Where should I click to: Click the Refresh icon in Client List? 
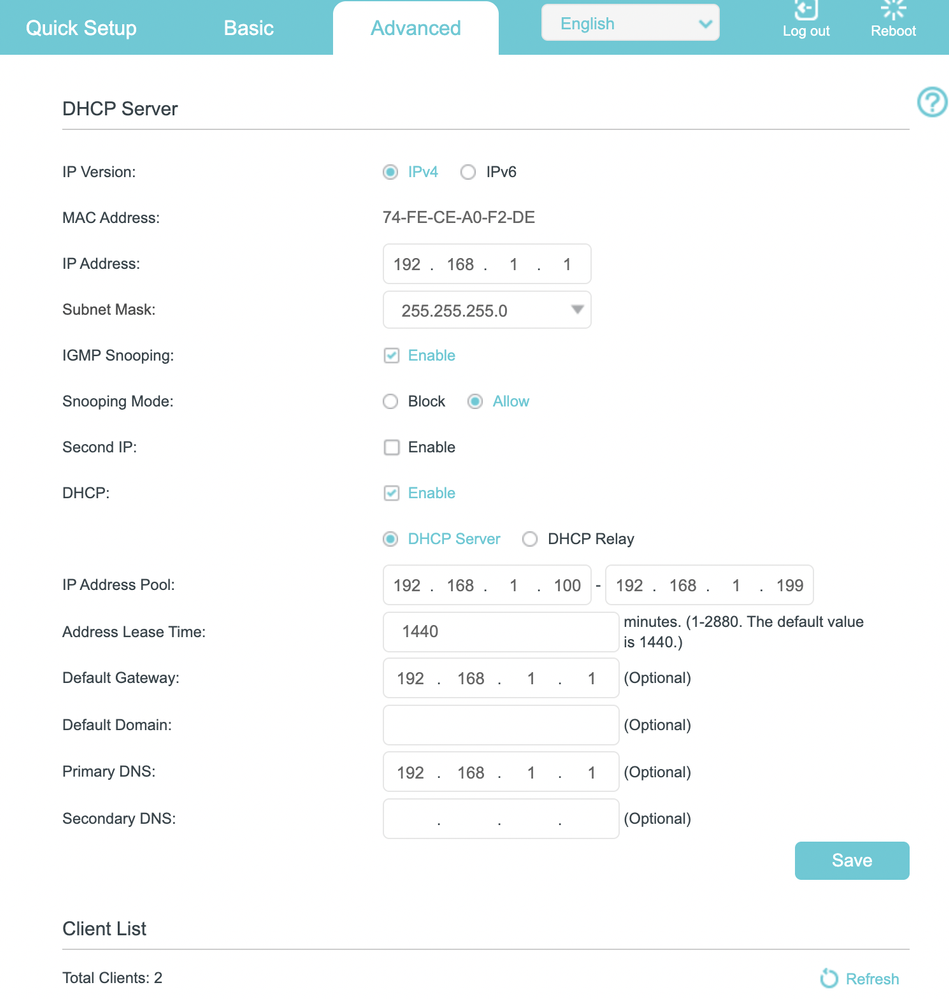[829, 979]
